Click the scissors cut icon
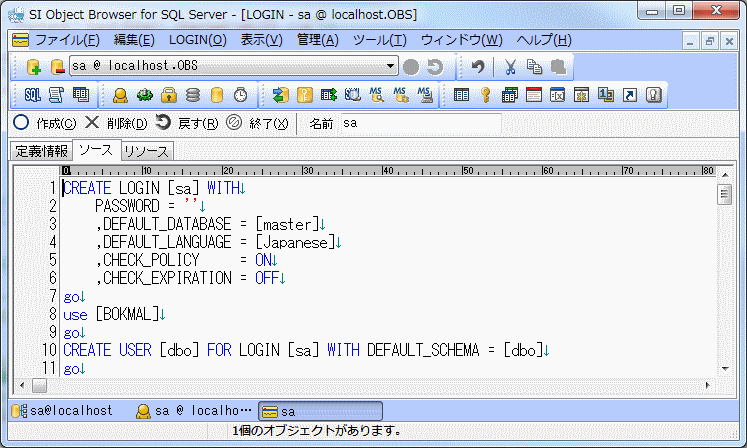 pos(510,67)
